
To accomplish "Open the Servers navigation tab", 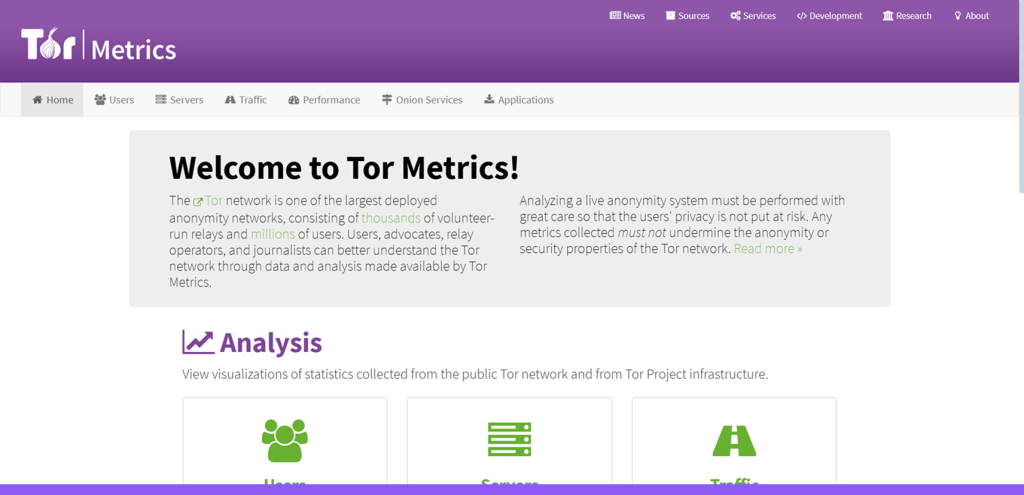I will click(x=179, y=100).
